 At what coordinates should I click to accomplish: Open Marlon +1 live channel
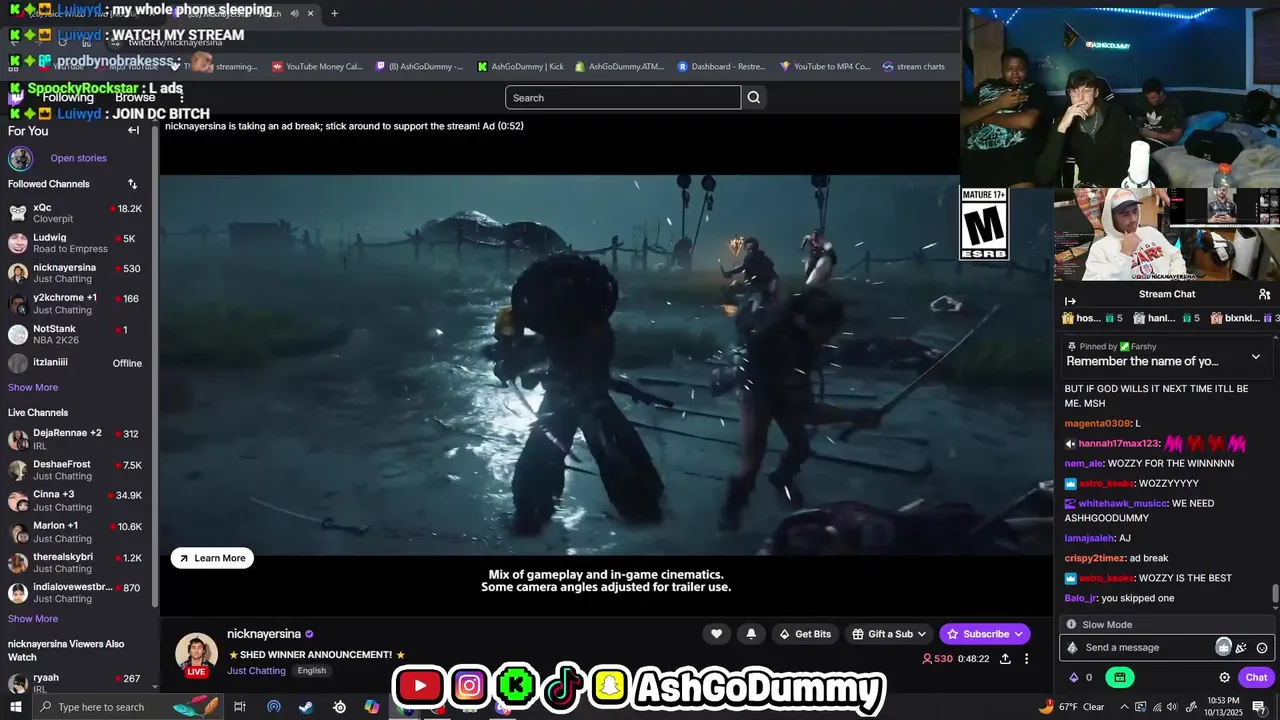[x=75, y=532]
